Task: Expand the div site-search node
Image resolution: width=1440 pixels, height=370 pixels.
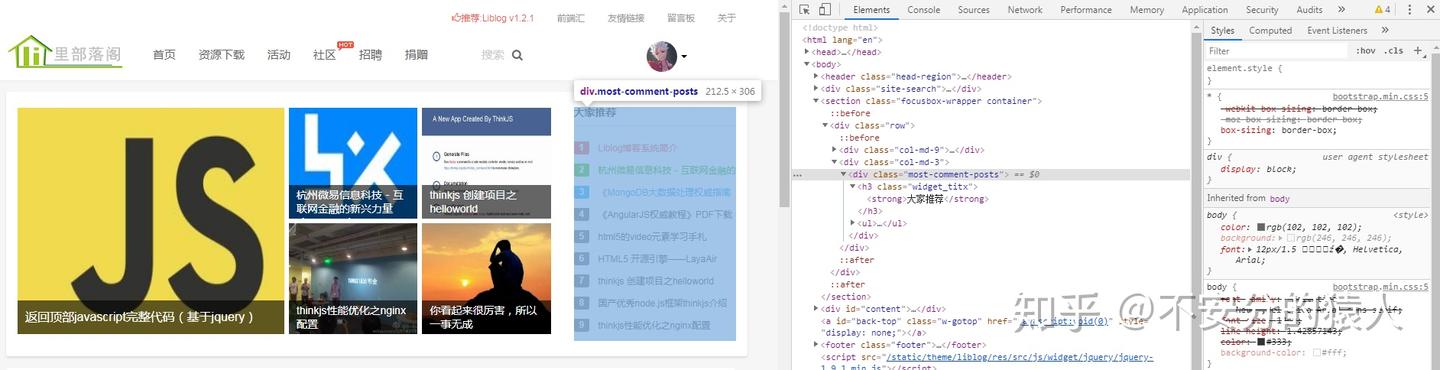Action: pos(817,88)
